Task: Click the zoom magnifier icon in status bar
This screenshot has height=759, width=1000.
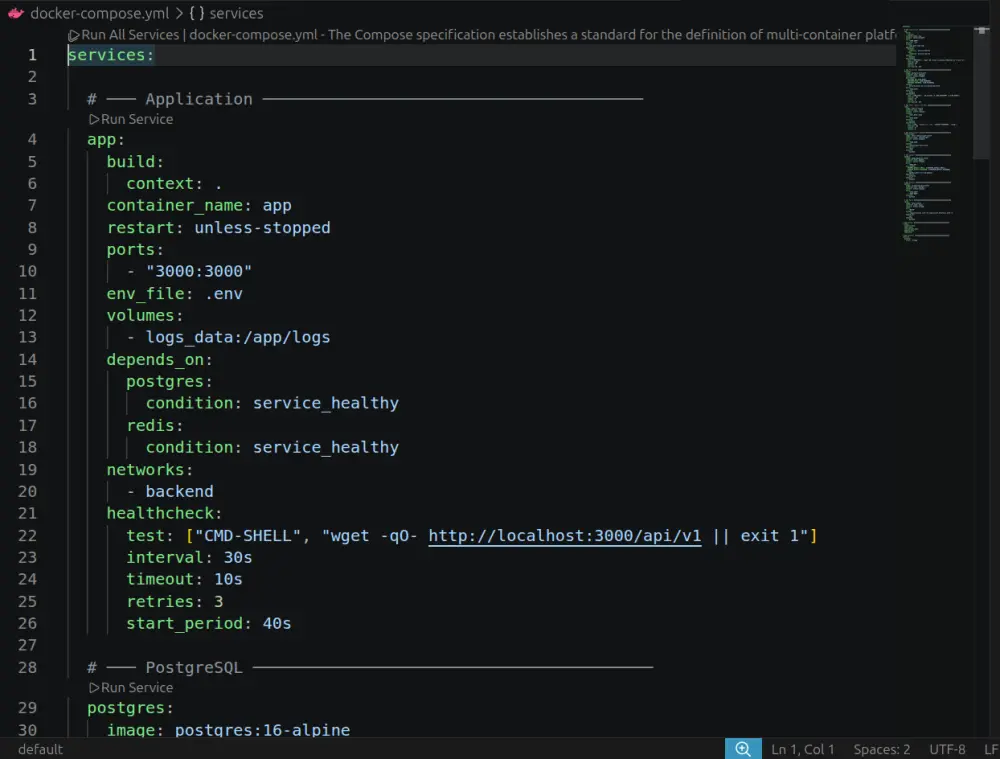Action: pyautogui.click(x=743, y=749)
